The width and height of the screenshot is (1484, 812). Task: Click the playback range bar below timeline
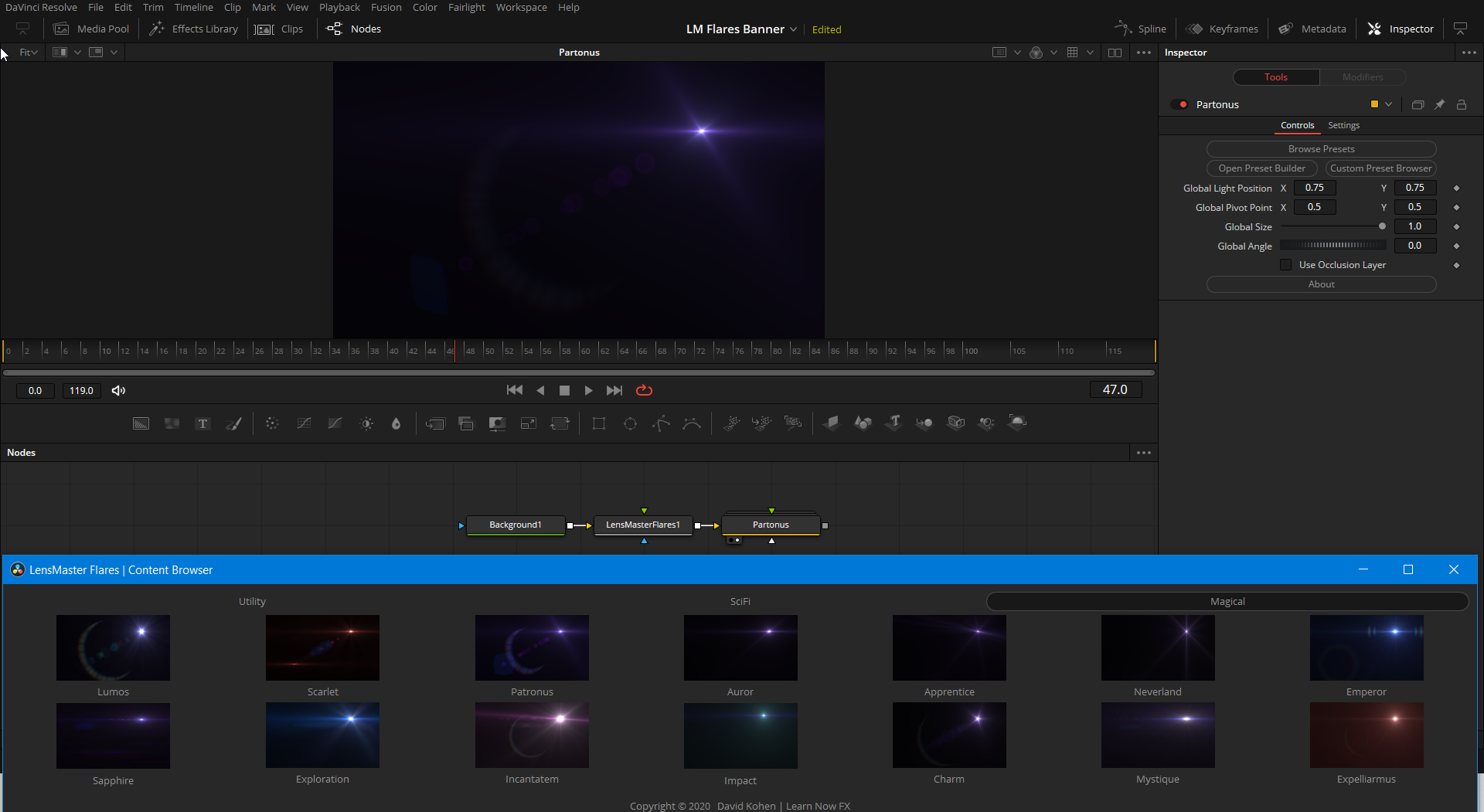579,372
